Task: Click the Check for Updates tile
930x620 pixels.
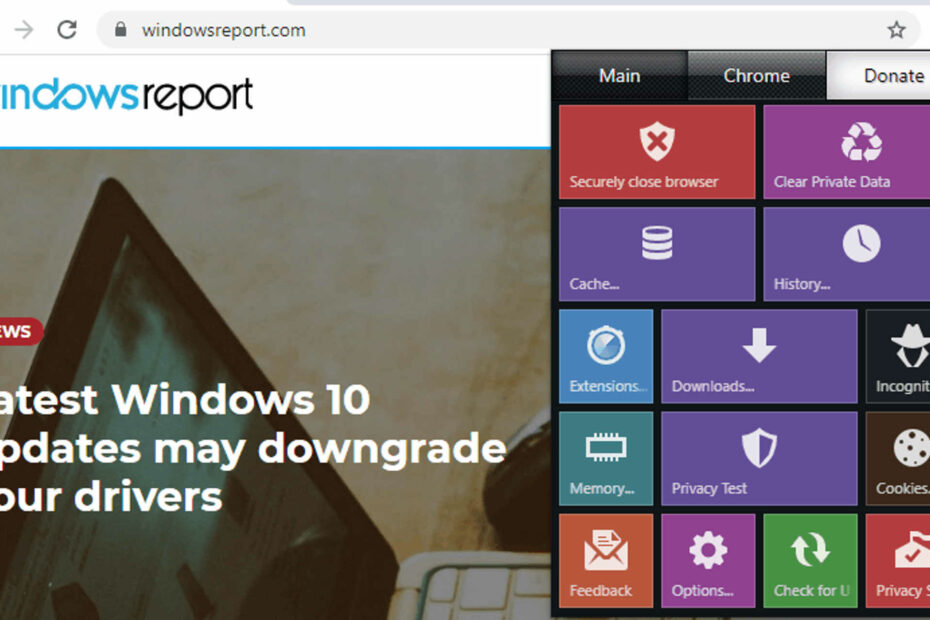Action: 810,561
